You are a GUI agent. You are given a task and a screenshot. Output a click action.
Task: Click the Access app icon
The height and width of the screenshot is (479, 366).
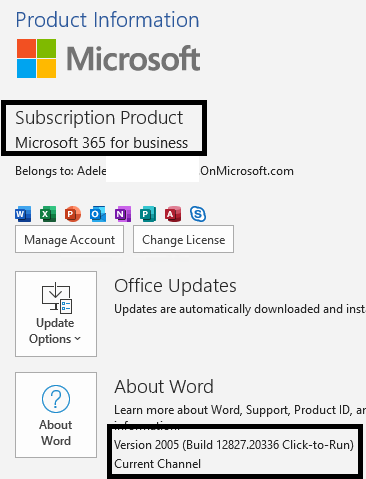[173, 214]
